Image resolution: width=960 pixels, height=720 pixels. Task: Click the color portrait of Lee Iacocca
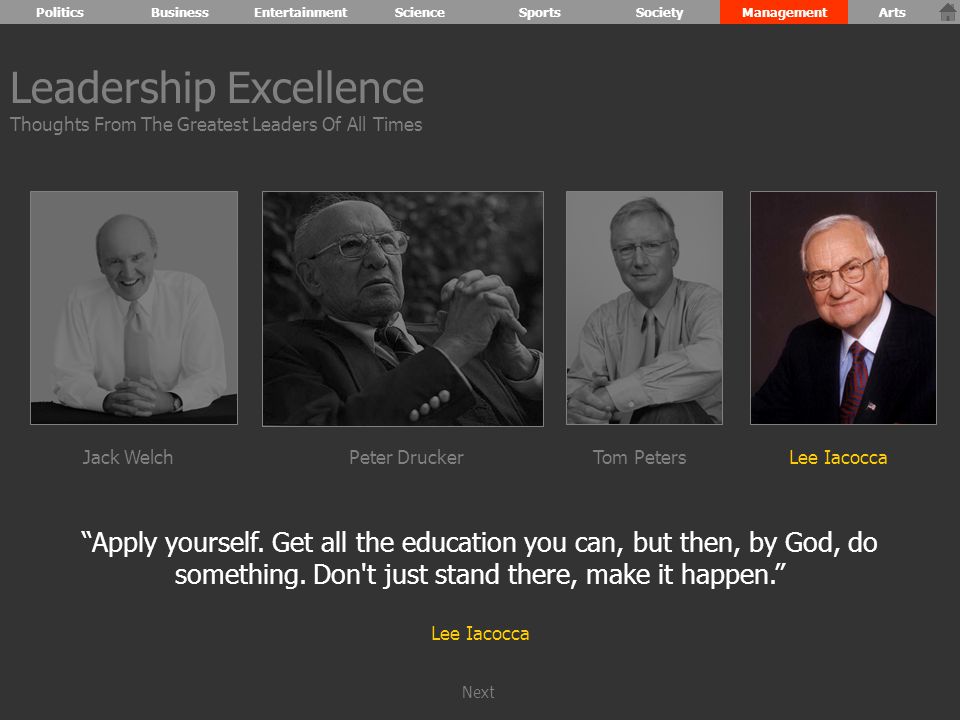(843, 308)
